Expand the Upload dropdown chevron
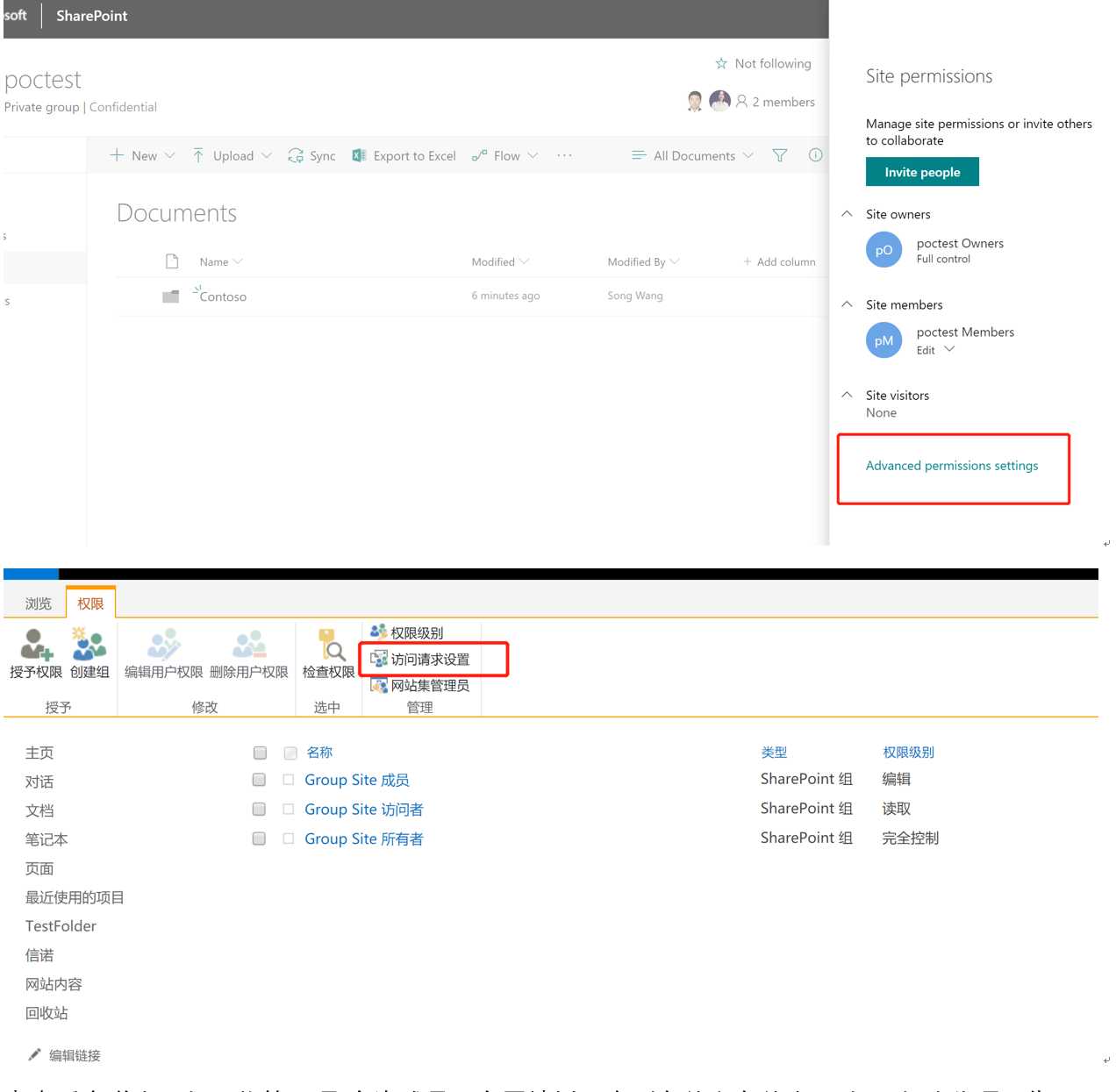The image size is (1116, 1092). (267, 155)
